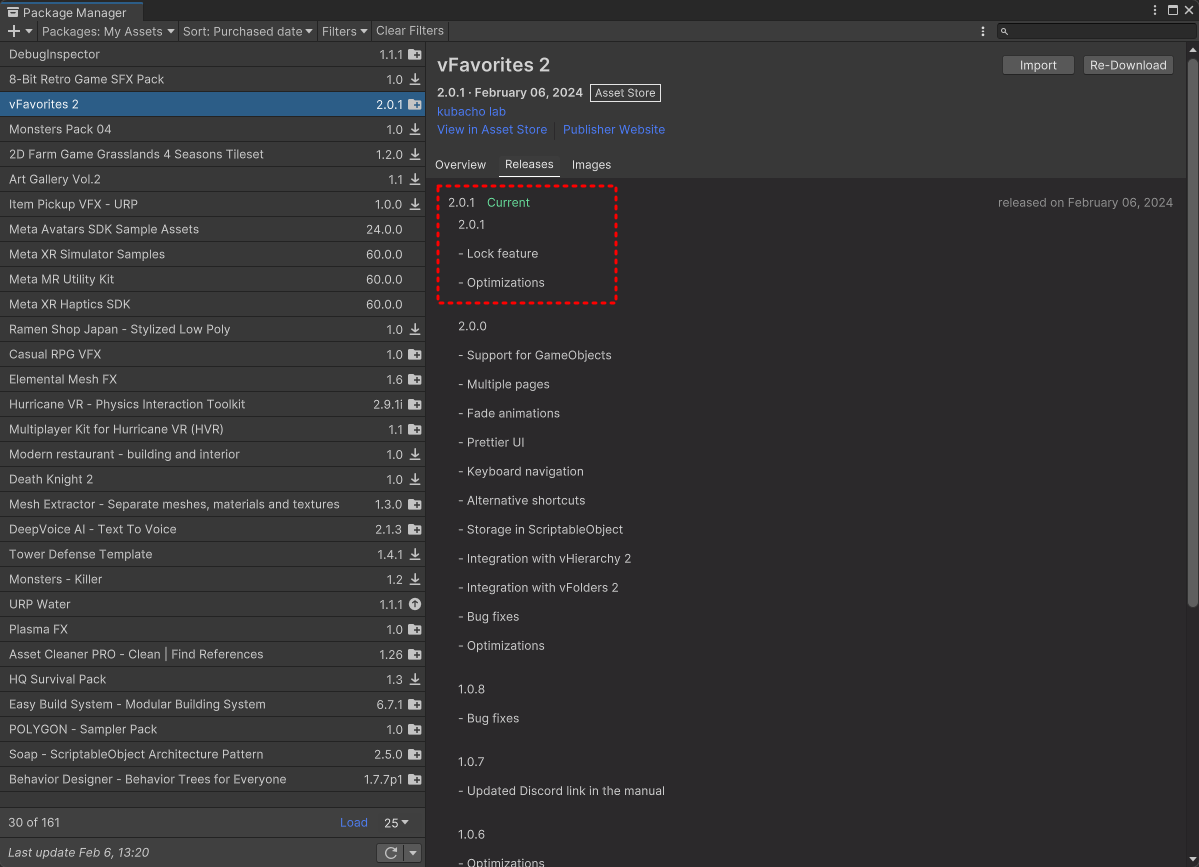Viewport: 1199px width, 867px height.
Task: Click download icon for Death Knight 2
Action: coord(414,479)
